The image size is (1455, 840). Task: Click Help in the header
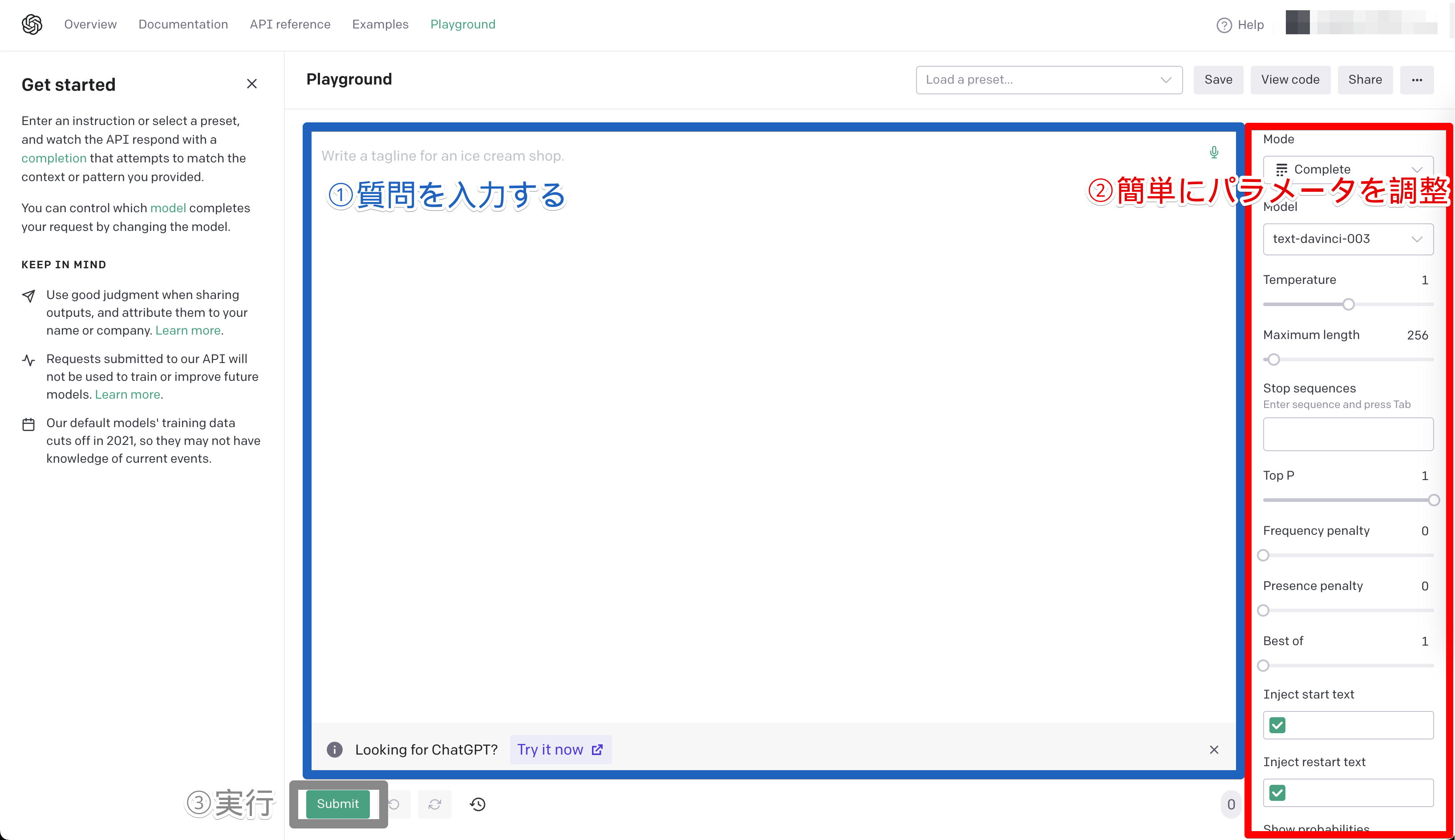coord(1250,25)
